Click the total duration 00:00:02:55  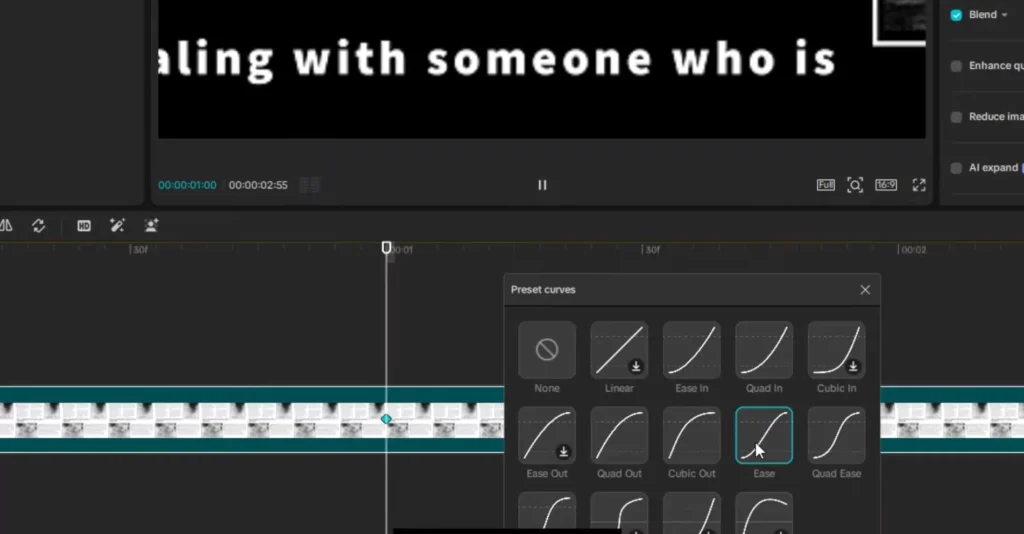point(258,185)
